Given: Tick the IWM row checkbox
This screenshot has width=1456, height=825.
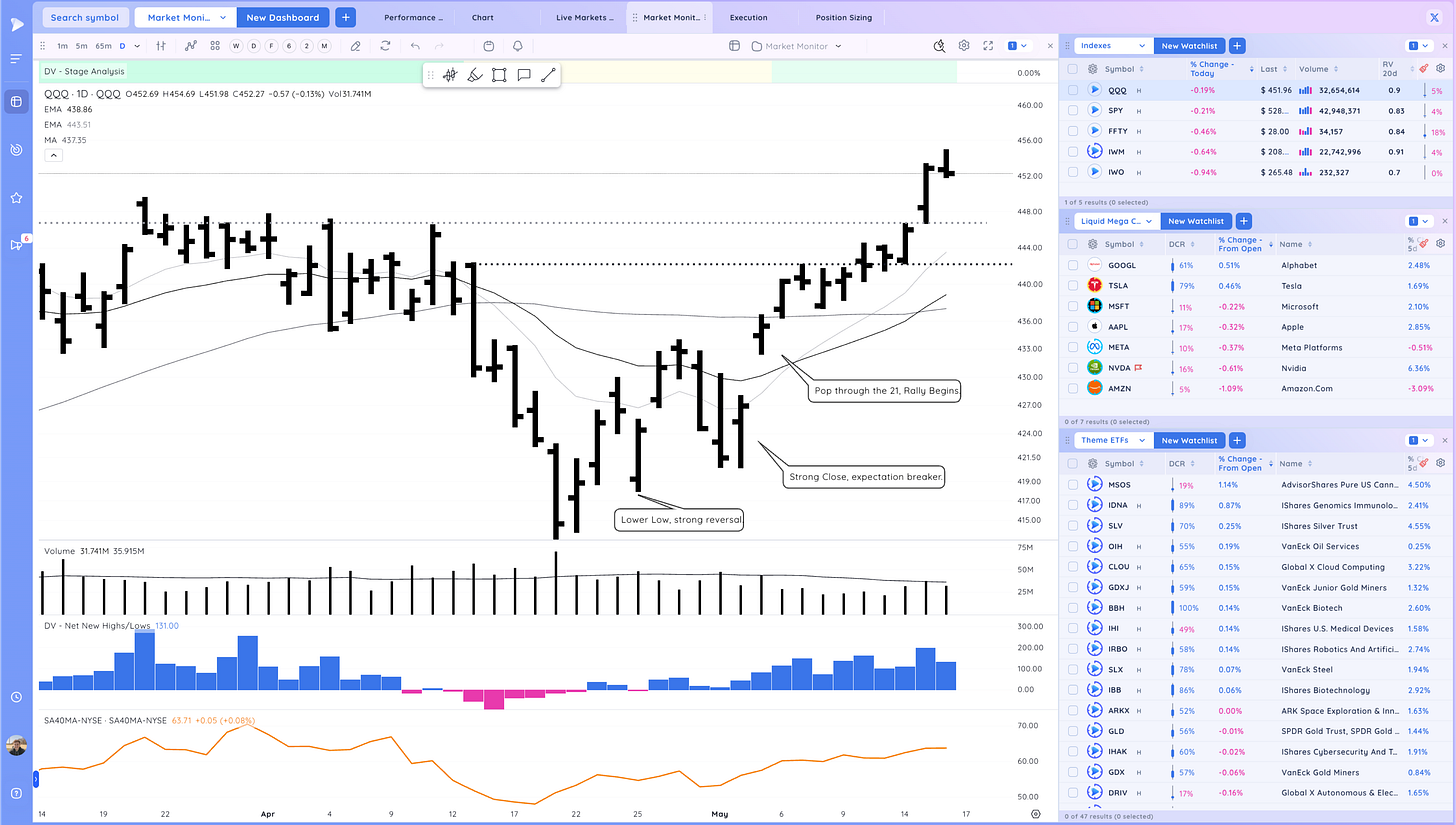Looking at the screenshot, I should click(1072, 151).
